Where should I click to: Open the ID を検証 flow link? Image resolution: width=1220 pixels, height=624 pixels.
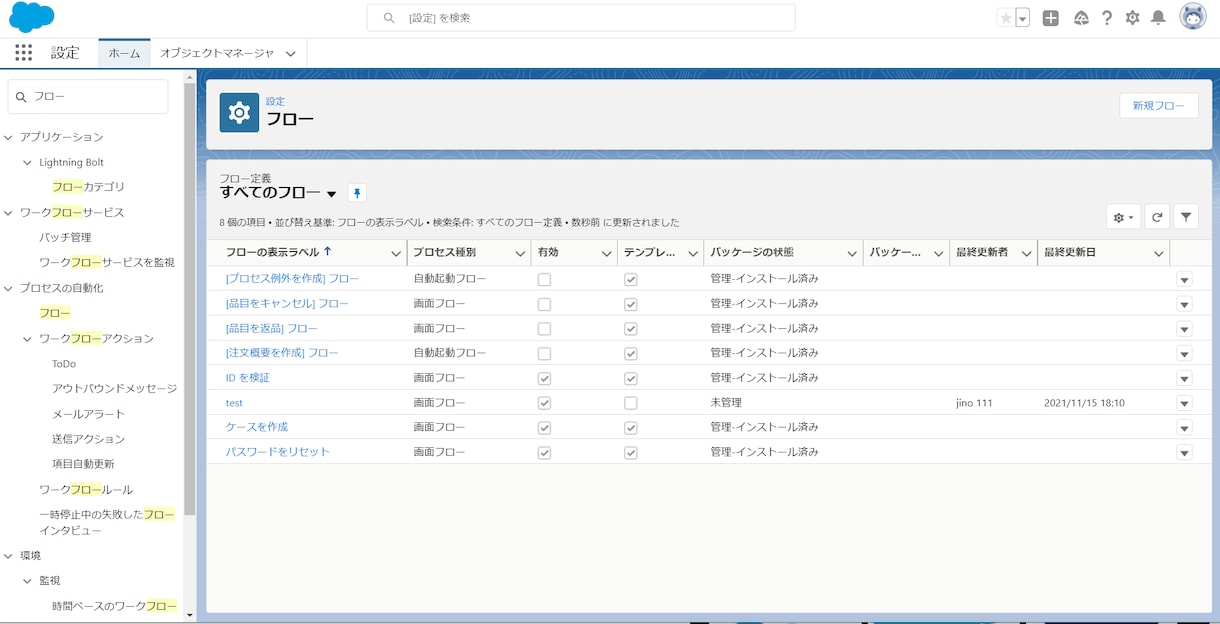tap(248, 378)
